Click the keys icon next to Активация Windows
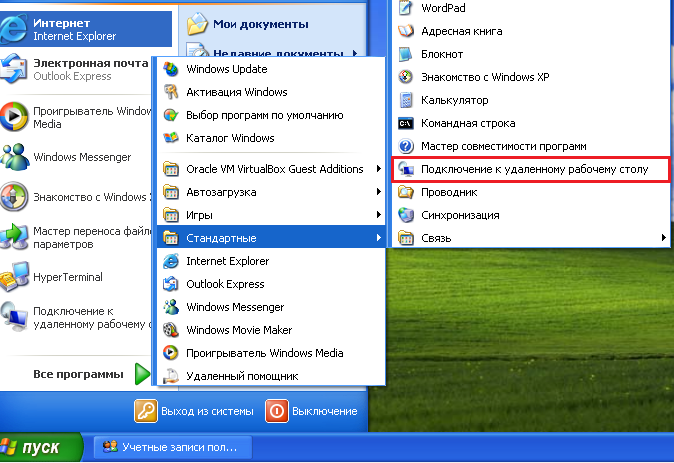Viewport: 674px width, 463px height. pos(171,92)
